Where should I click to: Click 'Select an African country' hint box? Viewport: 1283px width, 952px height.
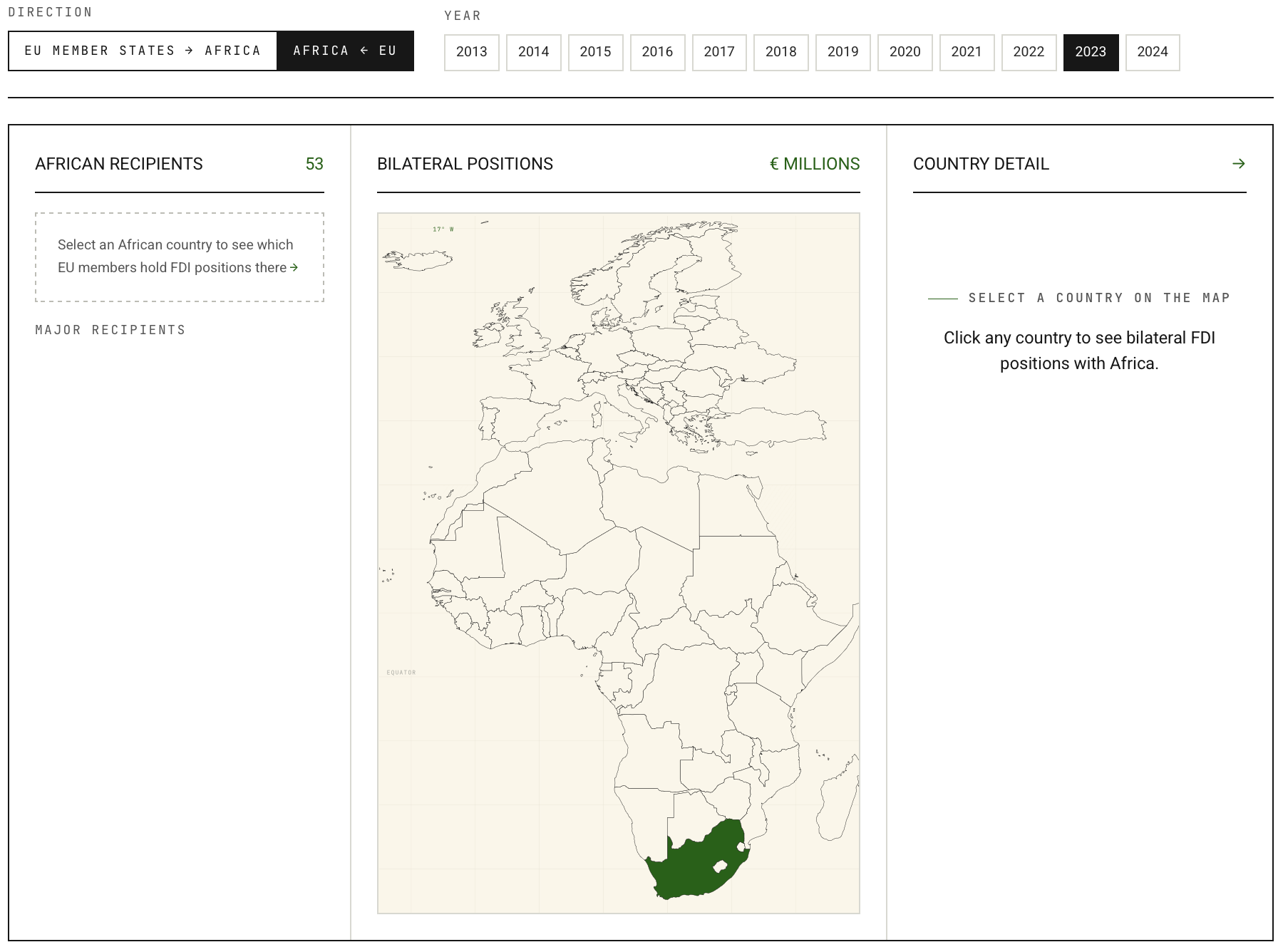pyautogui.click(x=180, y=257)
